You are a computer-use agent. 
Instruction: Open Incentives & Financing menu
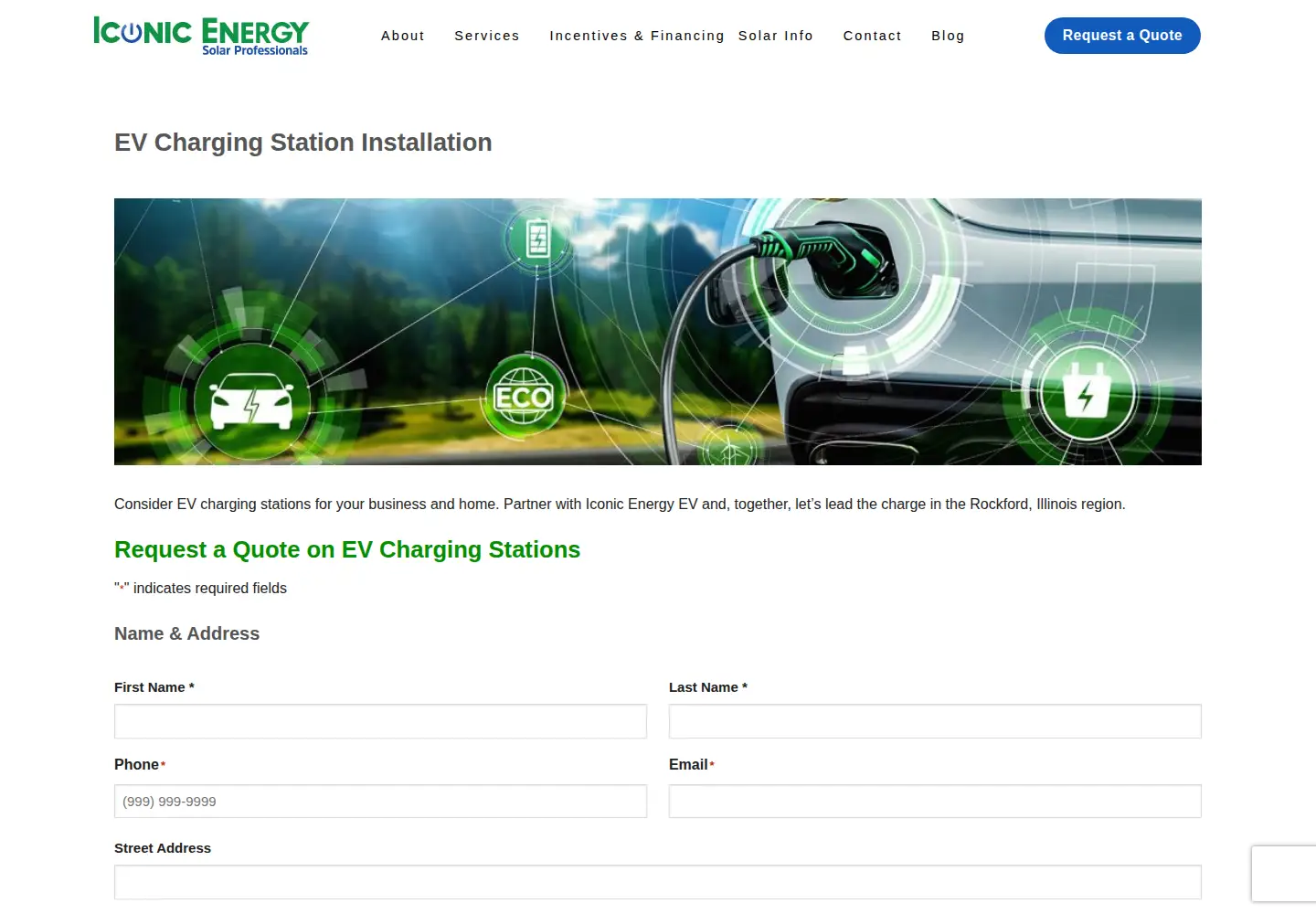coord(637,36)
